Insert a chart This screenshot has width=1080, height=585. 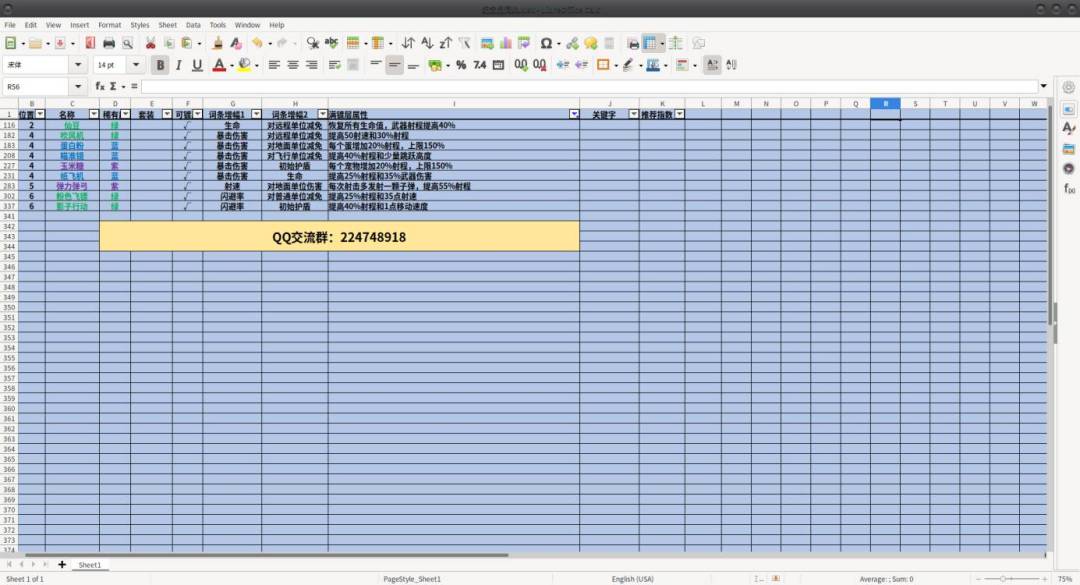[506, 43]
